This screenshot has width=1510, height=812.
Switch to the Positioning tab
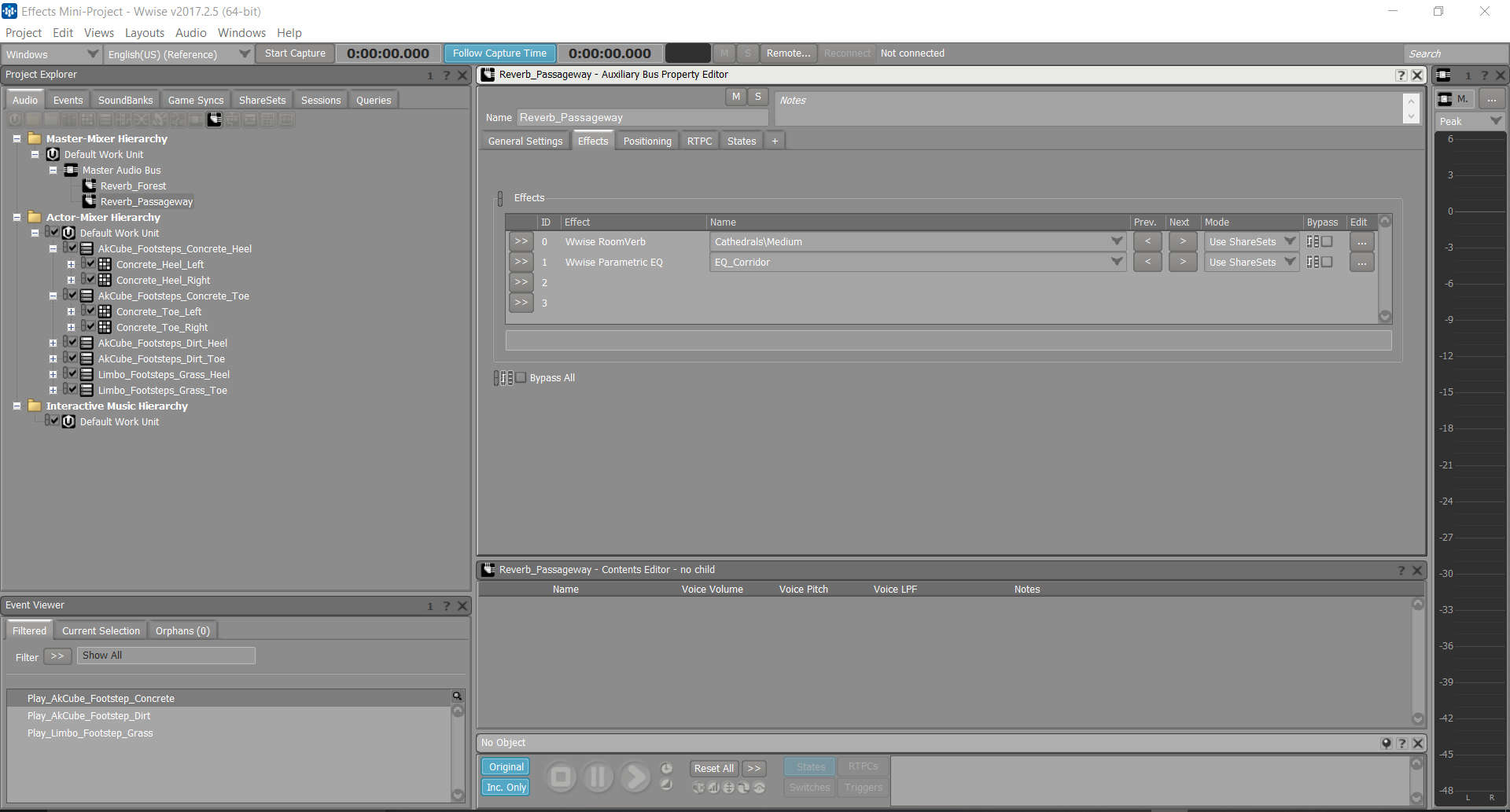click(x=647, y=141)
